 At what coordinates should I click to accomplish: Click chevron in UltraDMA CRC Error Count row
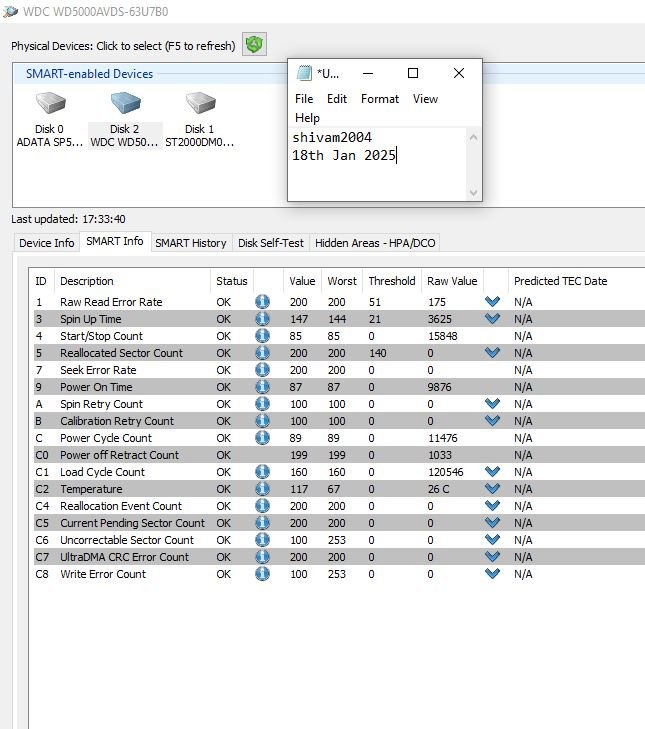[x=492, y=557]
